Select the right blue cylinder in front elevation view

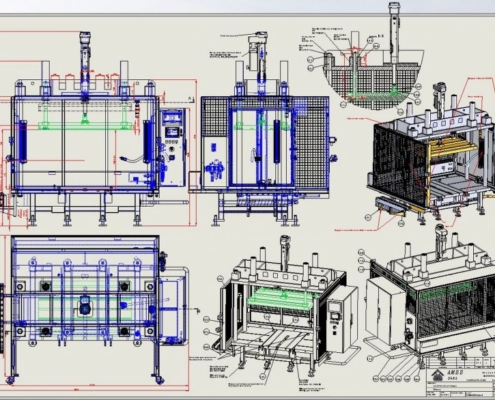tap(147, 142)
